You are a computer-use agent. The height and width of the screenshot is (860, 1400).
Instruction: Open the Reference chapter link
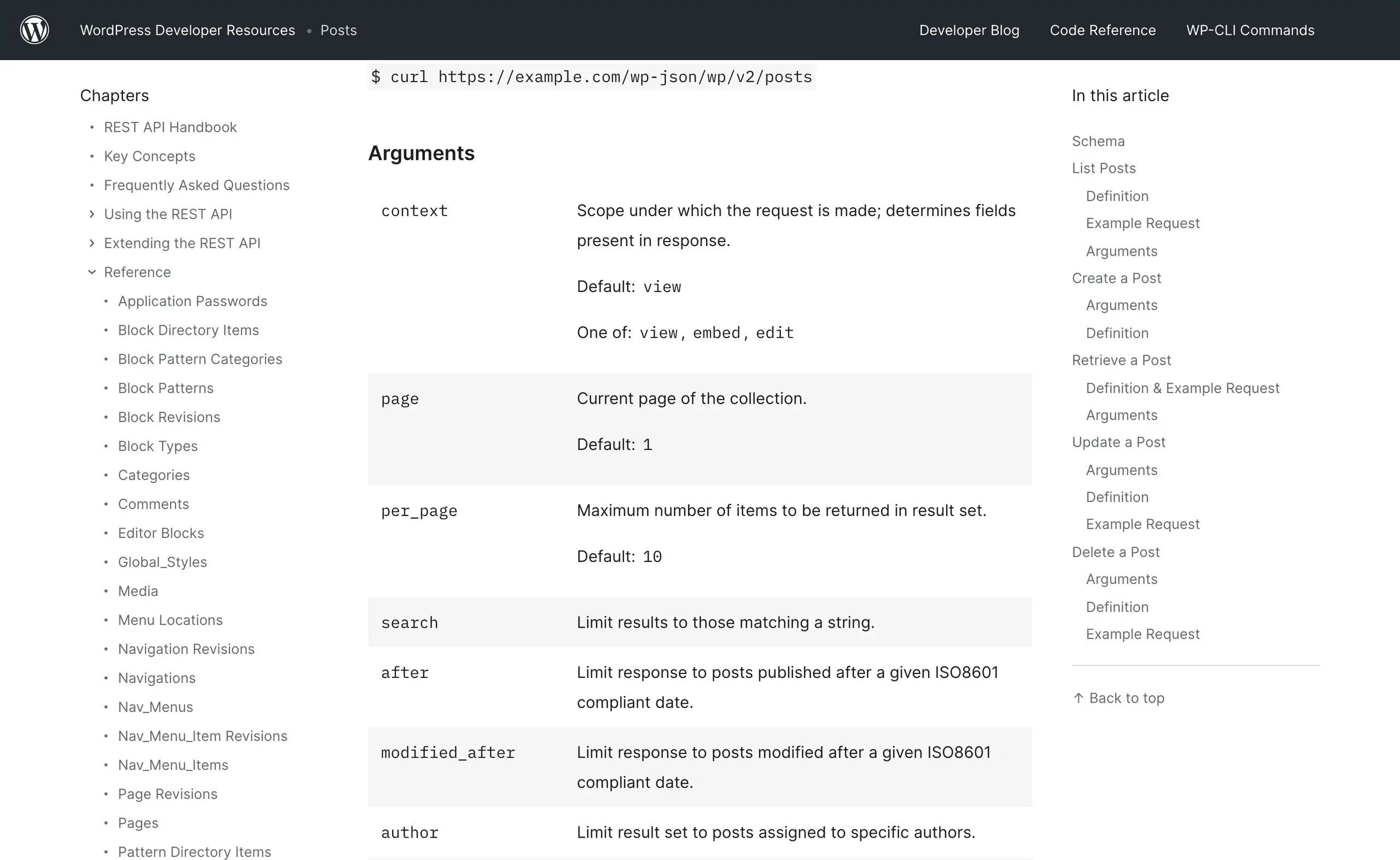coord(137,272)
